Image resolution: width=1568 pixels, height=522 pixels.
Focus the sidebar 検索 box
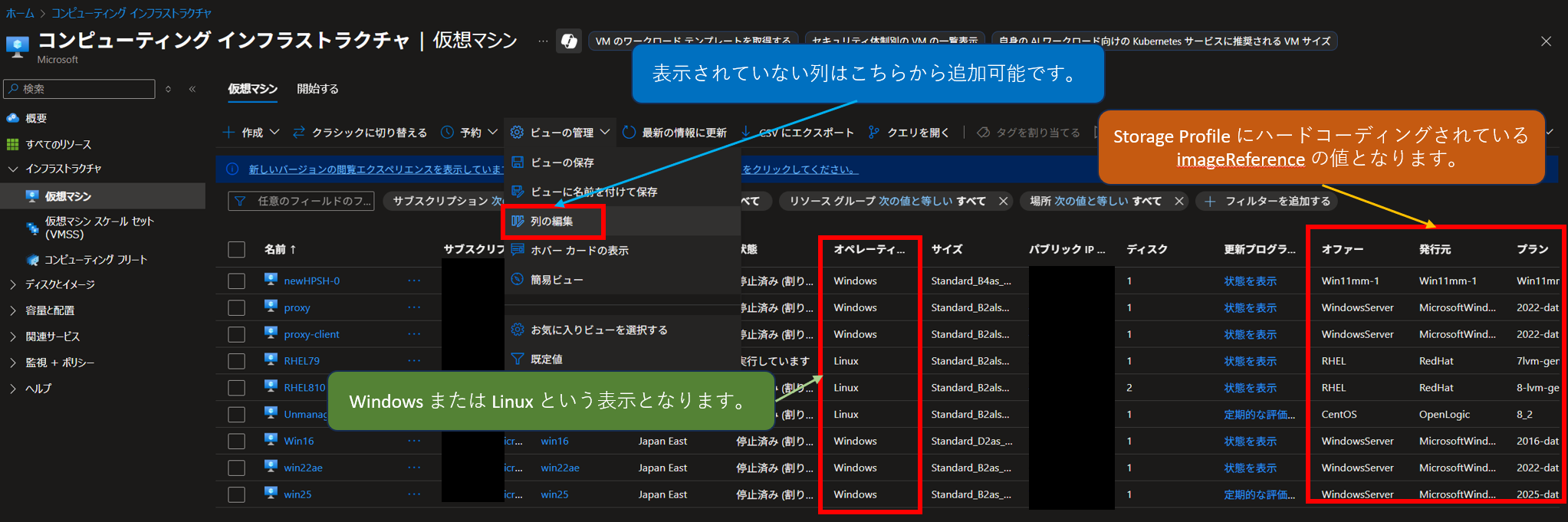(x=80, y=89)
